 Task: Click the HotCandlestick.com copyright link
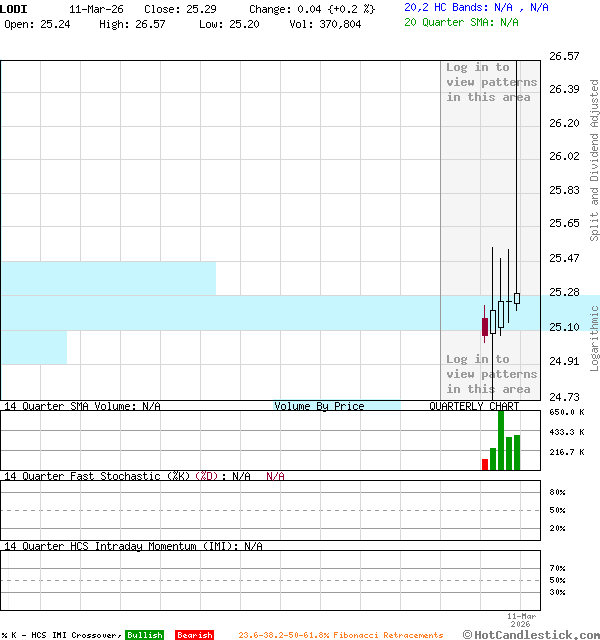pos(531,634)
